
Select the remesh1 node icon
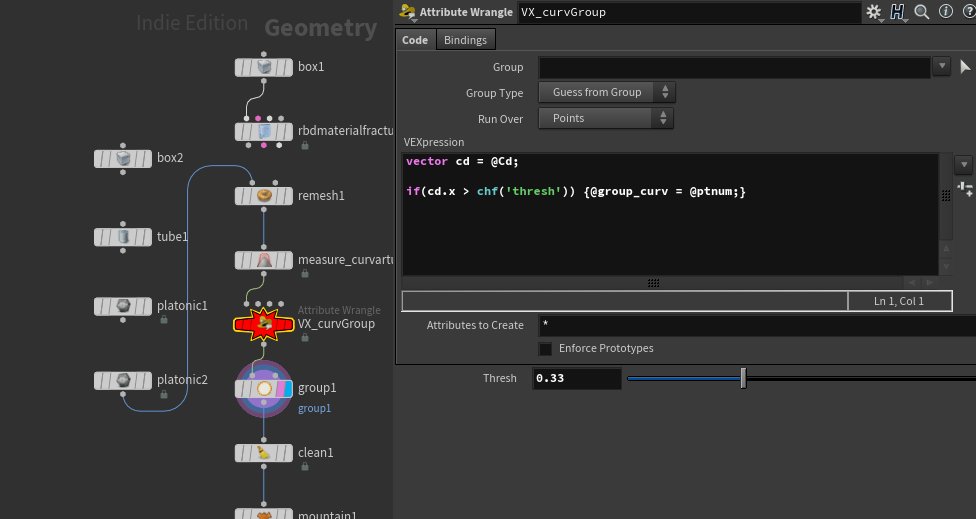tap(264, 195)
